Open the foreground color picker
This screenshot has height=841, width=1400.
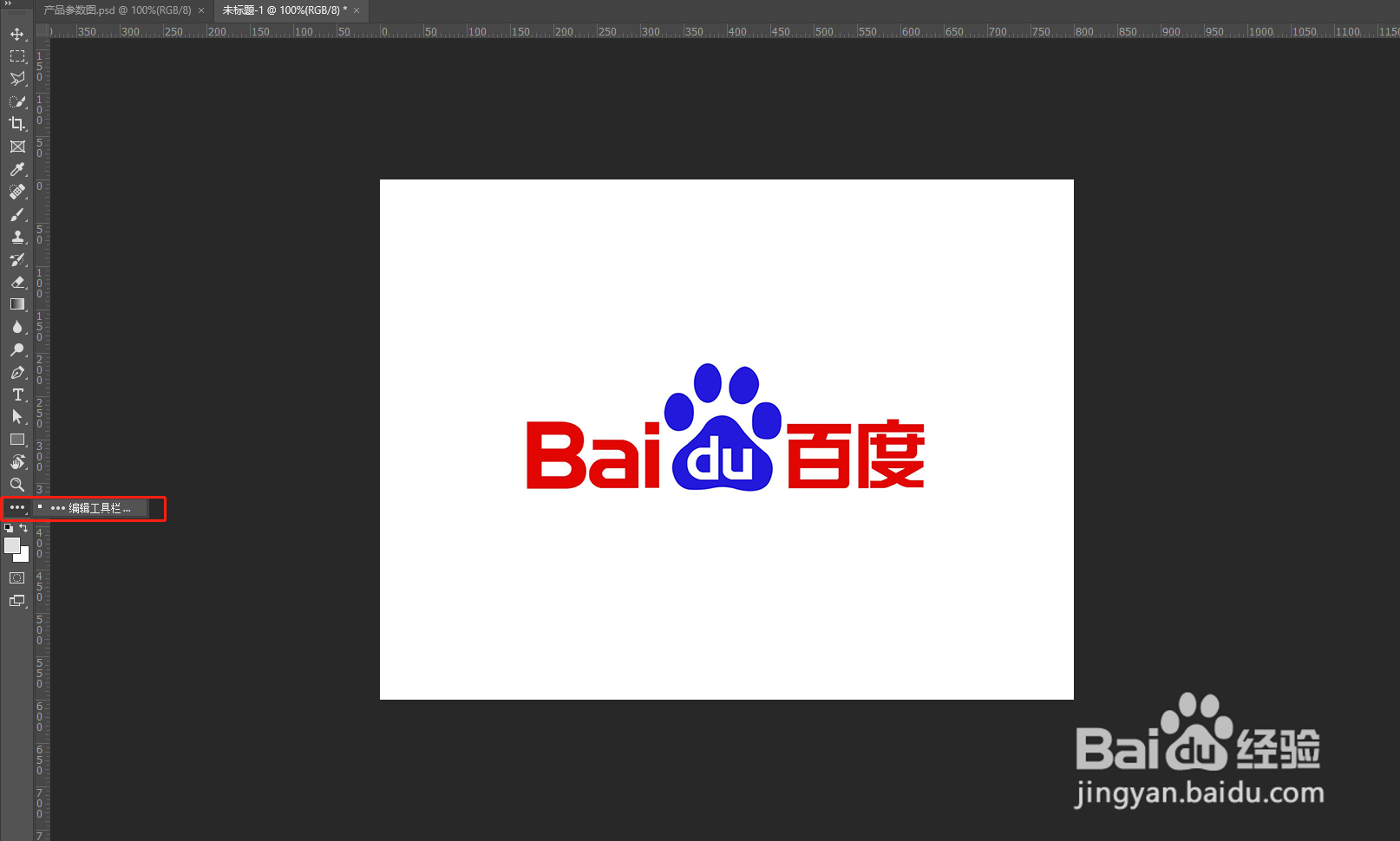[11, 545]
